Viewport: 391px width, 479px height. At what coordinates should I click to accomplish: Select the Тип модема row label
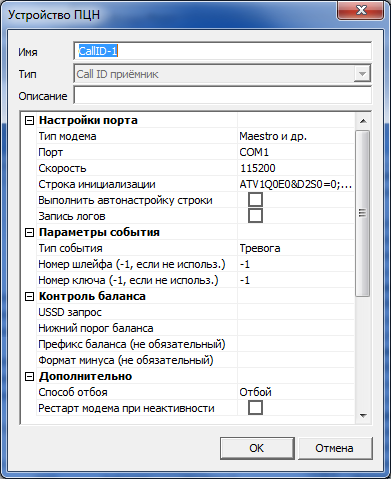pyautogui.click(x=67, y=136)
